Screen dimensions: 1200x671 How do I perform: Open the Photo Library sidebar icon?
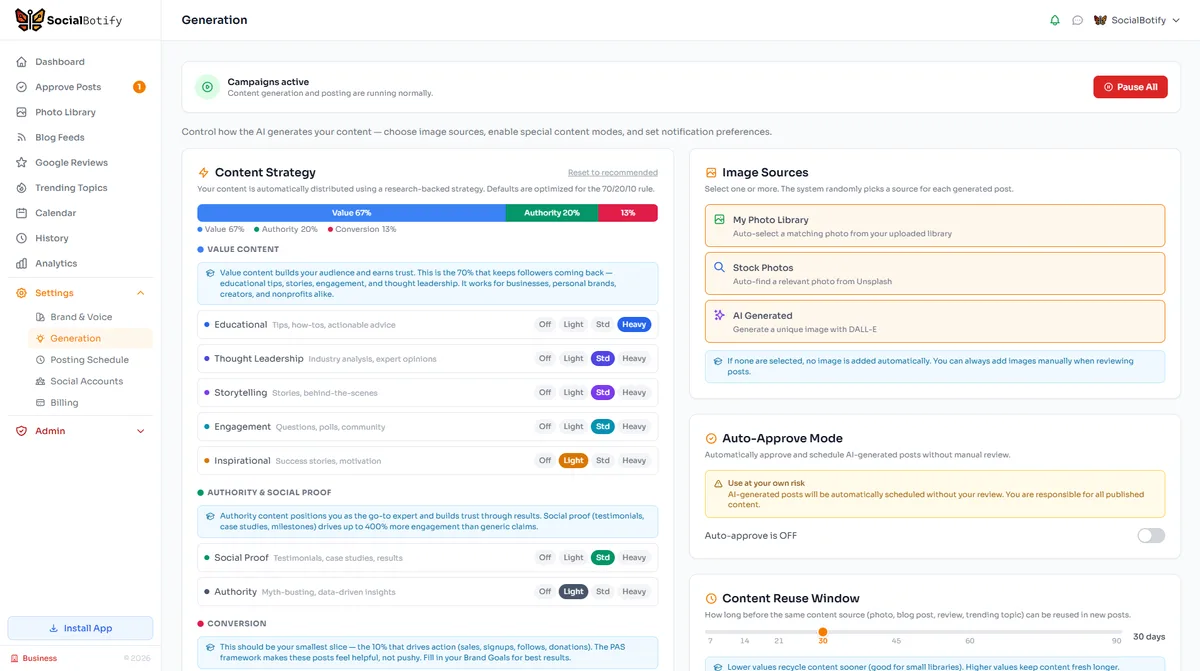pyautogui.click(x=20, y=112)
